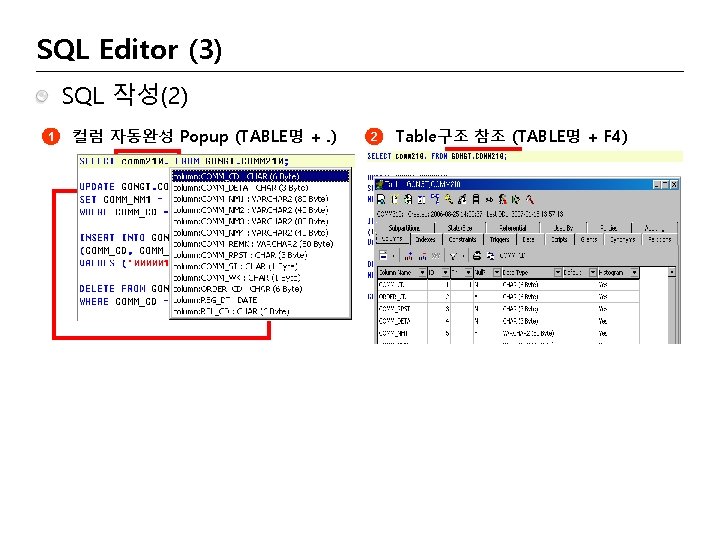The width and height of the screenshot is (720, 540).
Task: Open the Histogram column header dropdown arrow
Action: coord(634,272)
